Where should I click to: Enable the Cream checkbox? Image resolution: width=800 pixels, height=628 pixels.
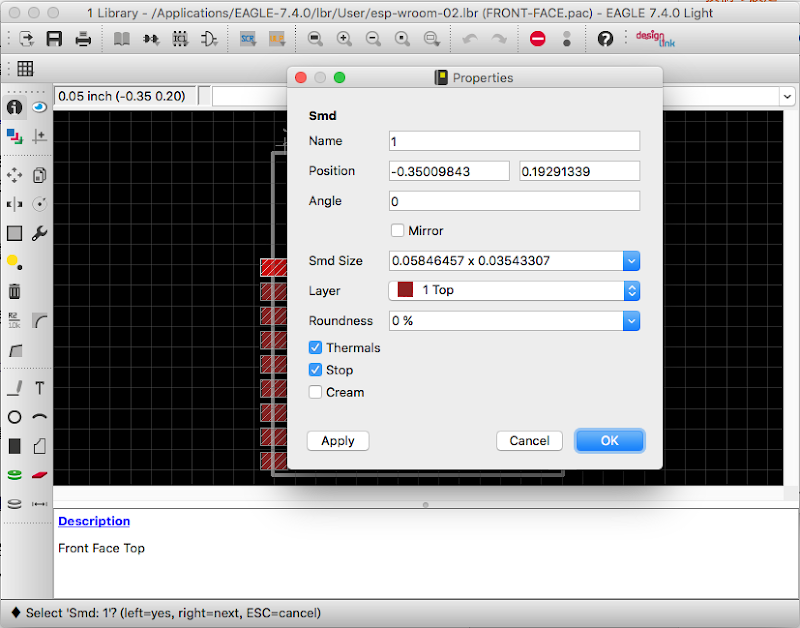point(315,392)
